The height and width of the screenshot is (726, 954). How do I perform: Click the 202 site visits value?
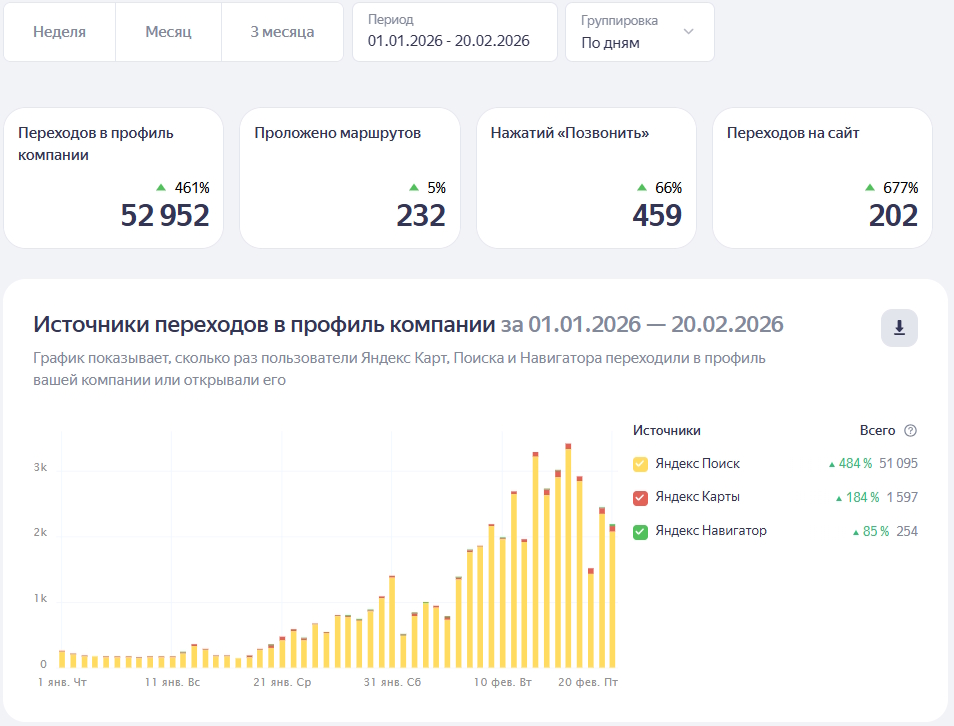[893, 215]
